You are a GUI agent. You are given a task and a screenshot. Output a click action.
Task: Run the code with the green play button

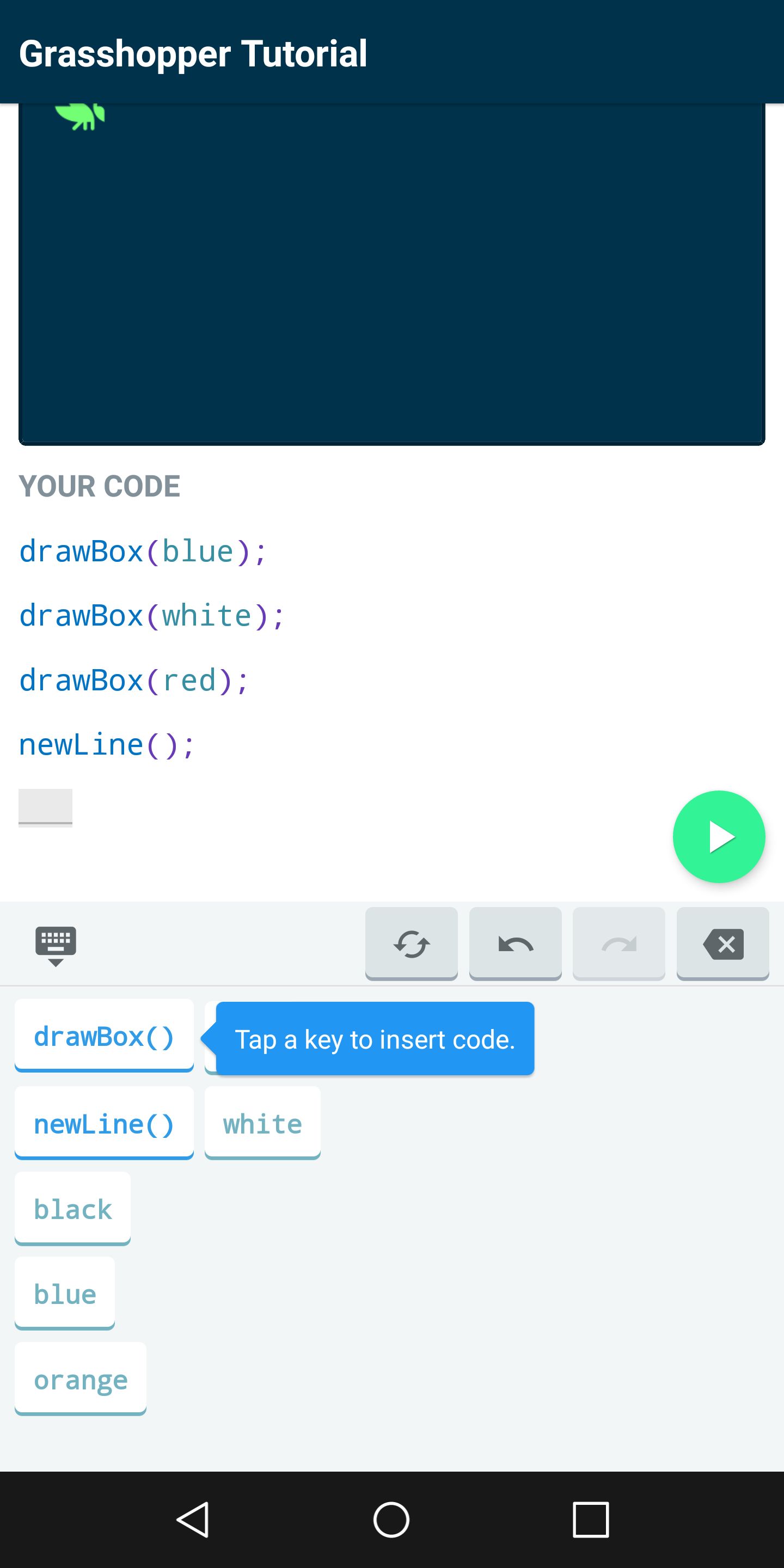(x=718, y=836)
